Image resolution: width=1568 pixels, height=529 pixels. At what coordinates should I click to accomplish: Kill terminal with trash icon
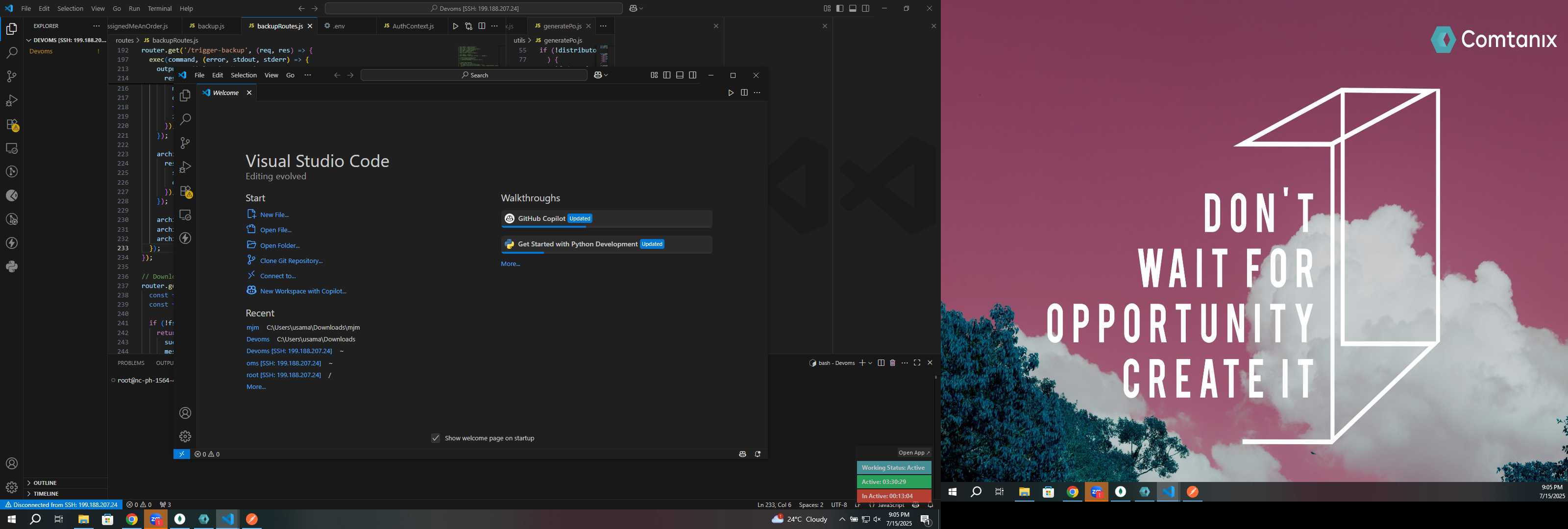(892, 363)
